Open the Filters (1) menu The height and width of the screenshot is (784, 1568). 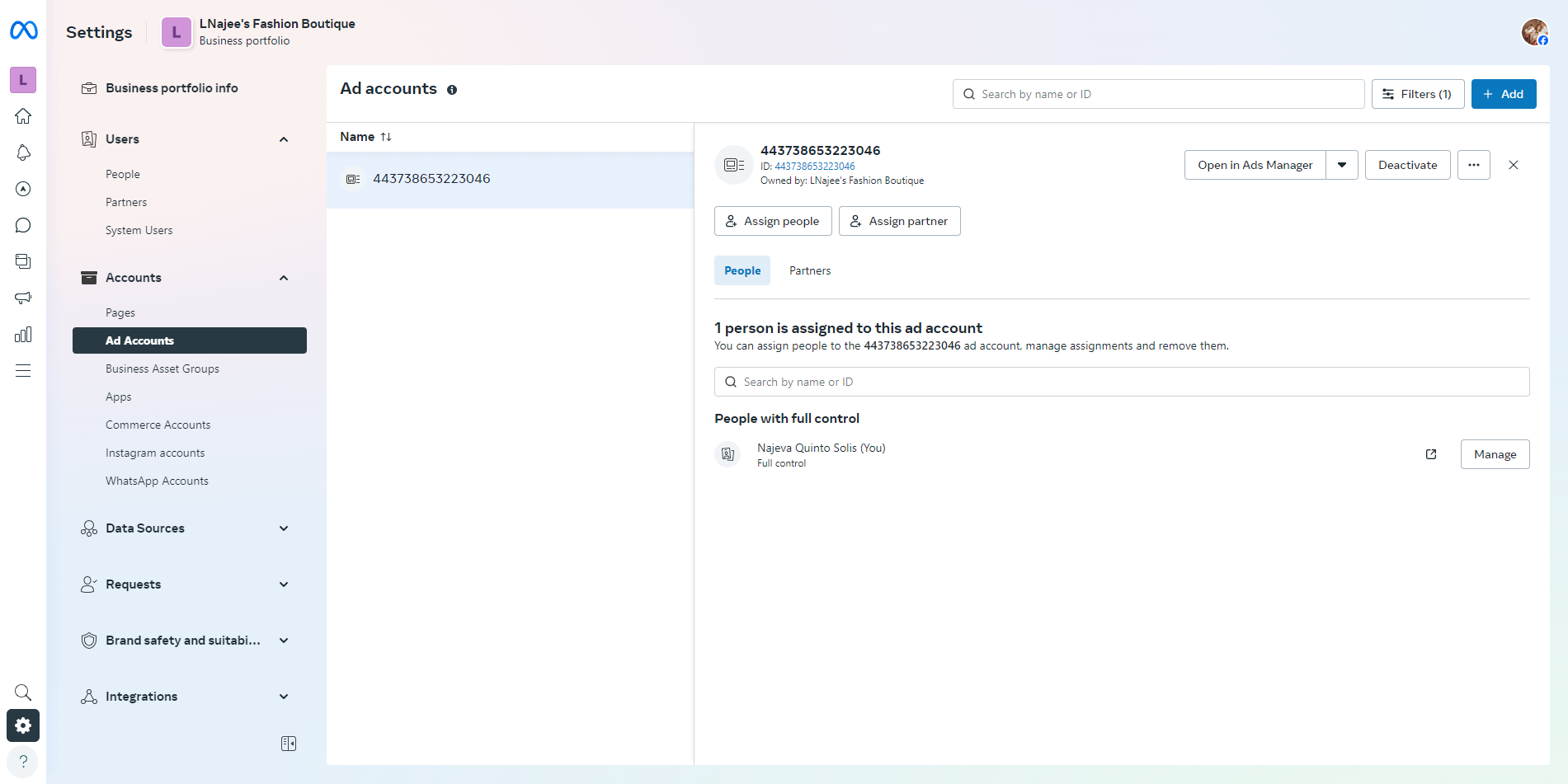point(1418,94)
